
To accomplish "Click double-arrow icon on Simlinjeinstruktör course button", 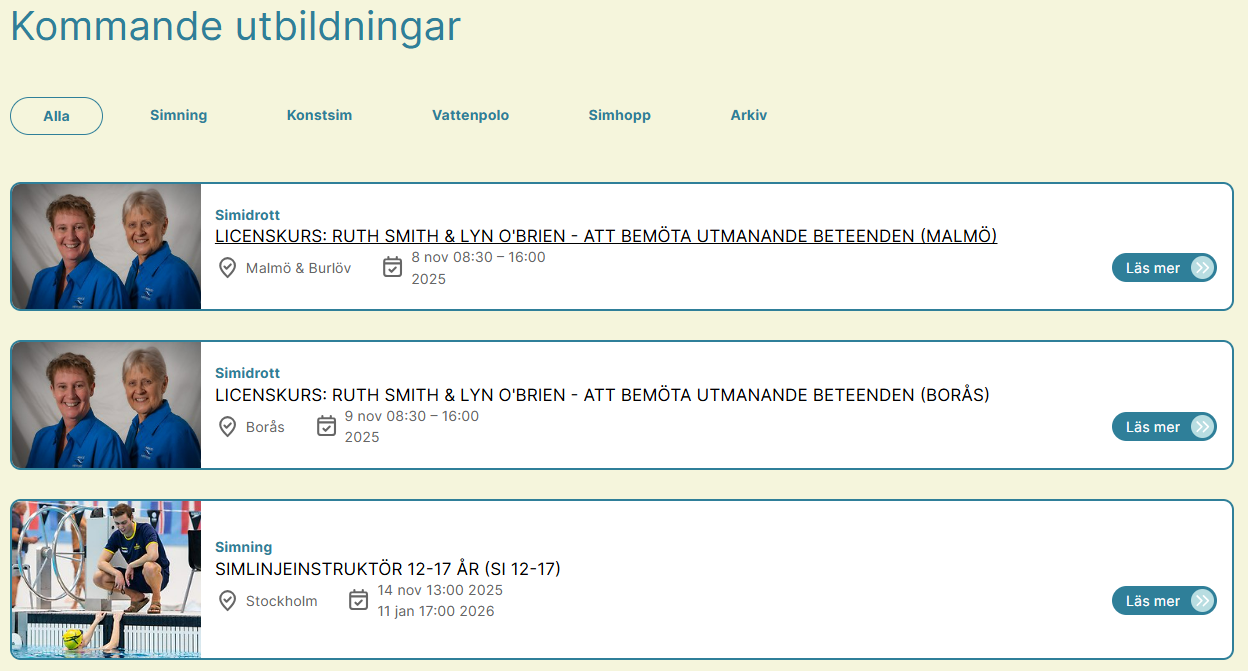I will point(1202,601).
